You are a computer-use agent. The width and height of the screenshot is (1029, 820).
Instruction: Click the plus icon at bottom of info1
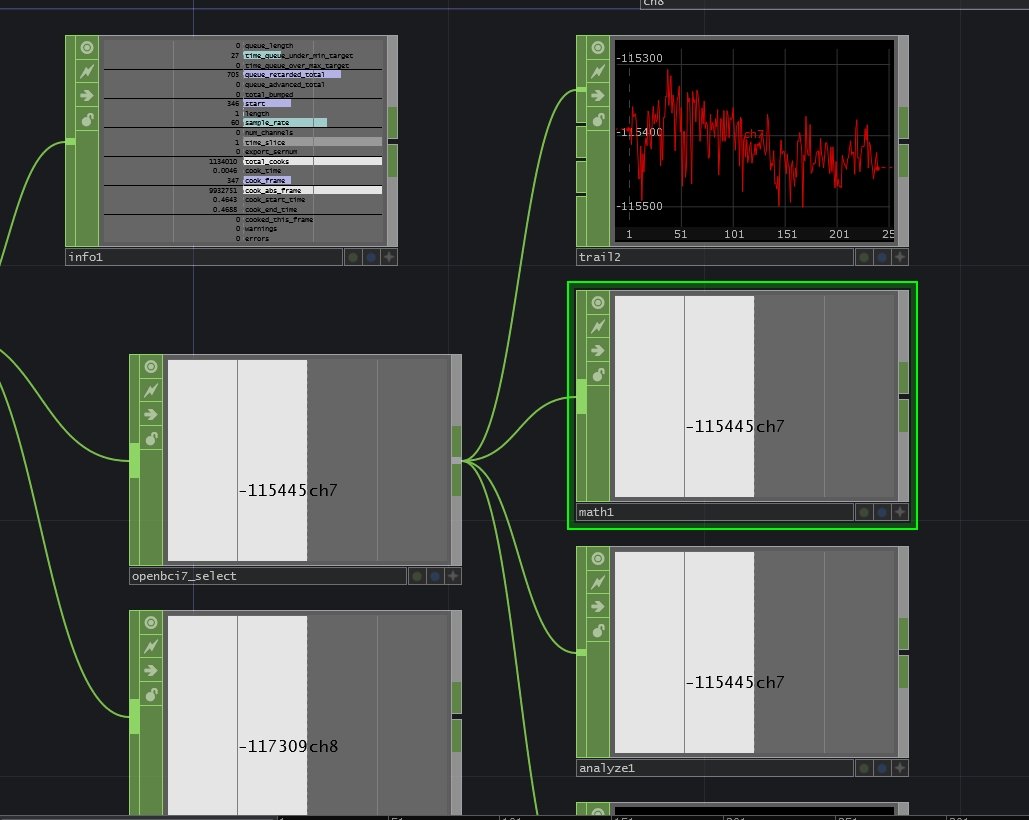click(389, 257)
